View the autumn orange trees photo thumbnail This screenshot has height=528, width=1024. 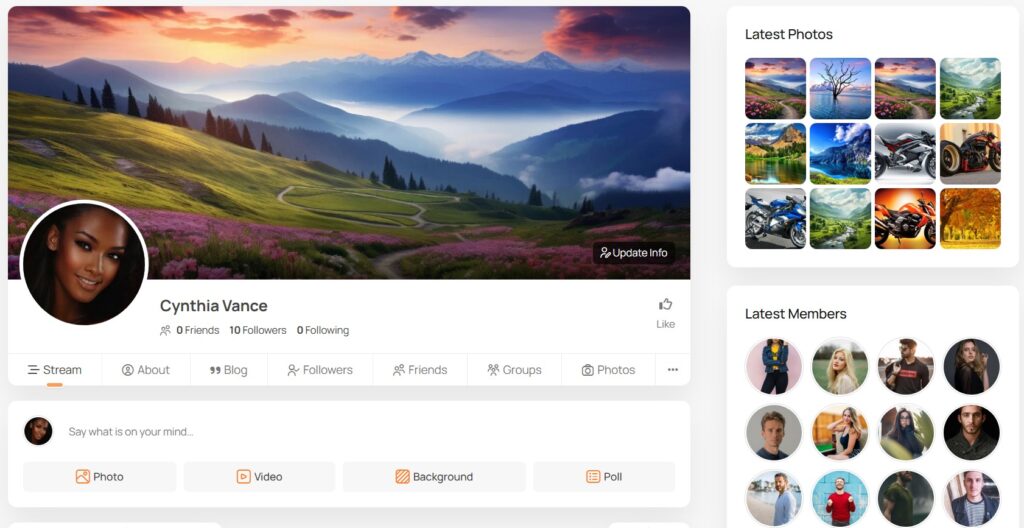coord(970,219)
